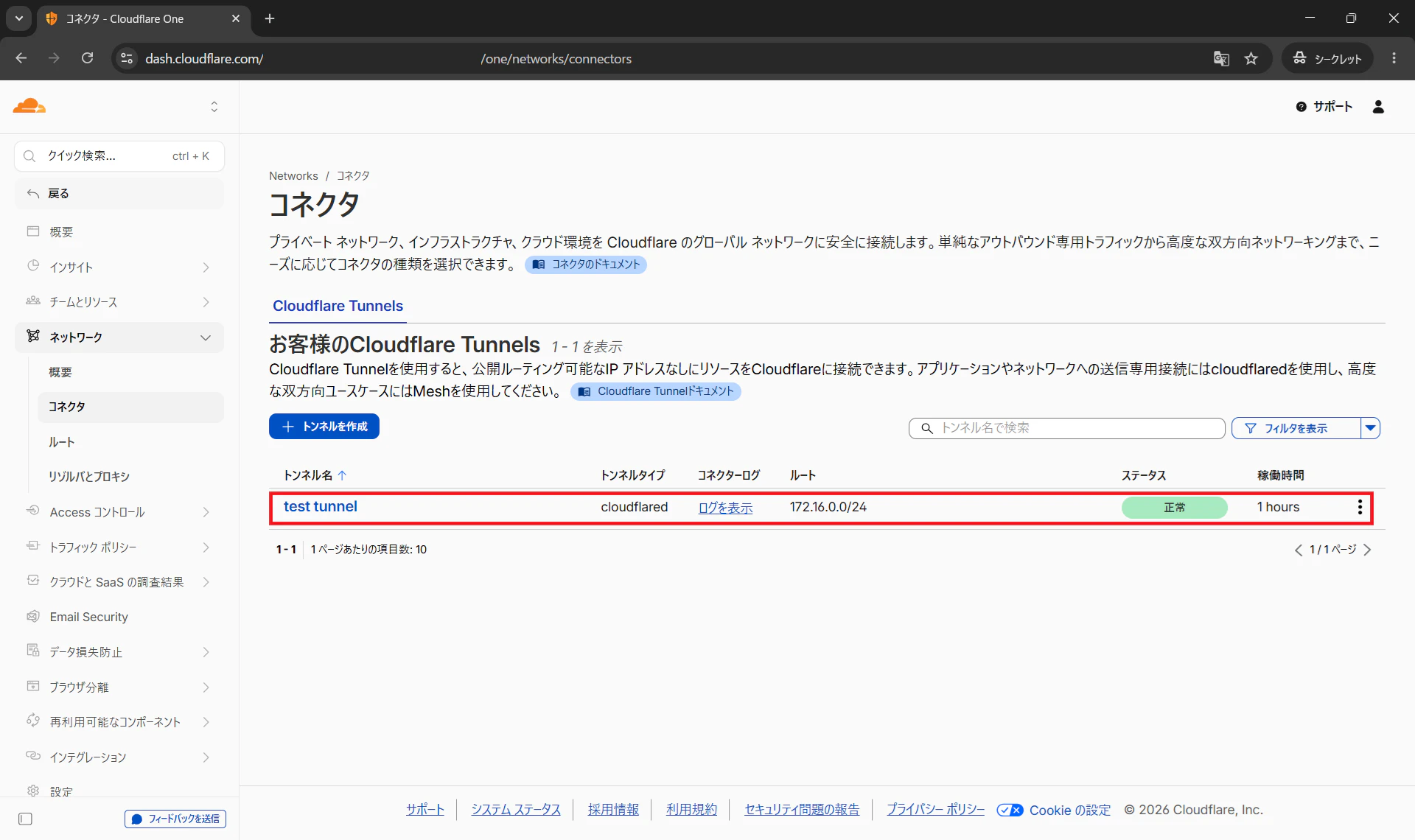Screen dimensions: 1415x840
Task: Open セキュリティ問題の報告 footer link
Action: coord(802,810)
